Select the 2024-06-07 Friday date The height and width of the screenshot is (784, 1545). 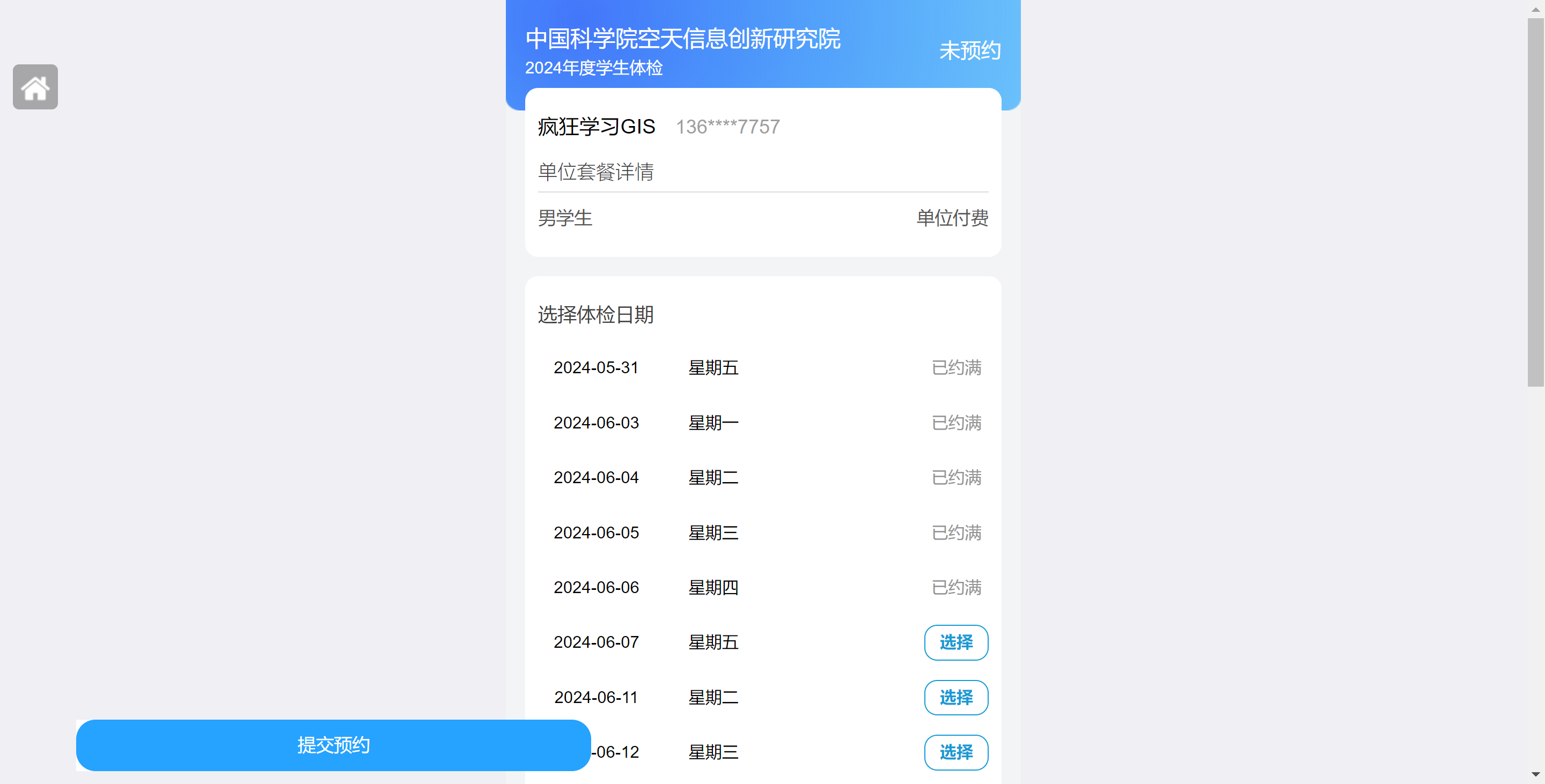coord(955,642)
